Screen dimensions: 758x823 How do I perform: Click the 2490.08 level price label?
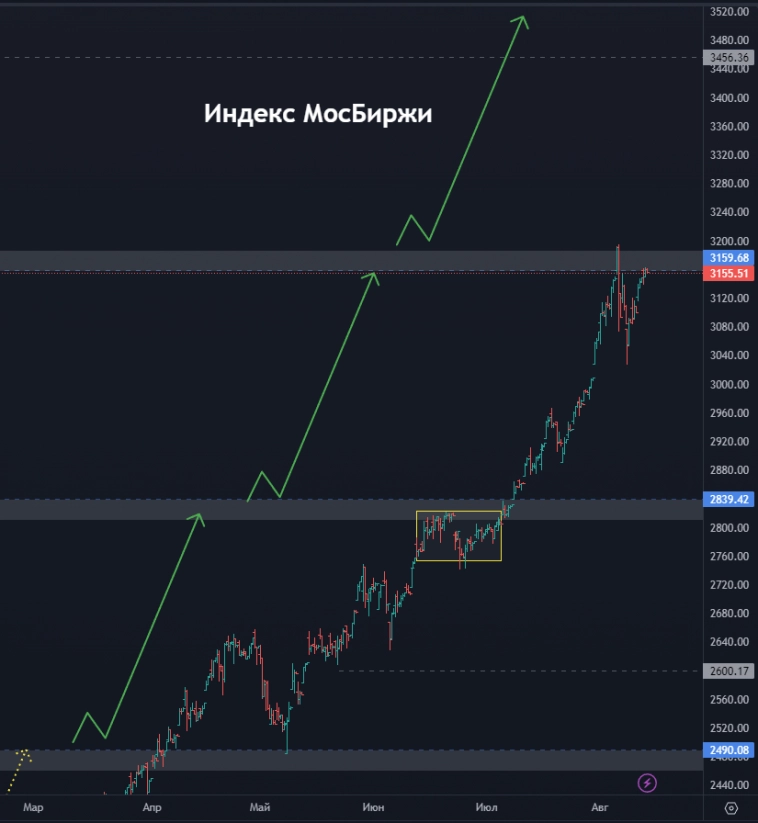(729, 750)
